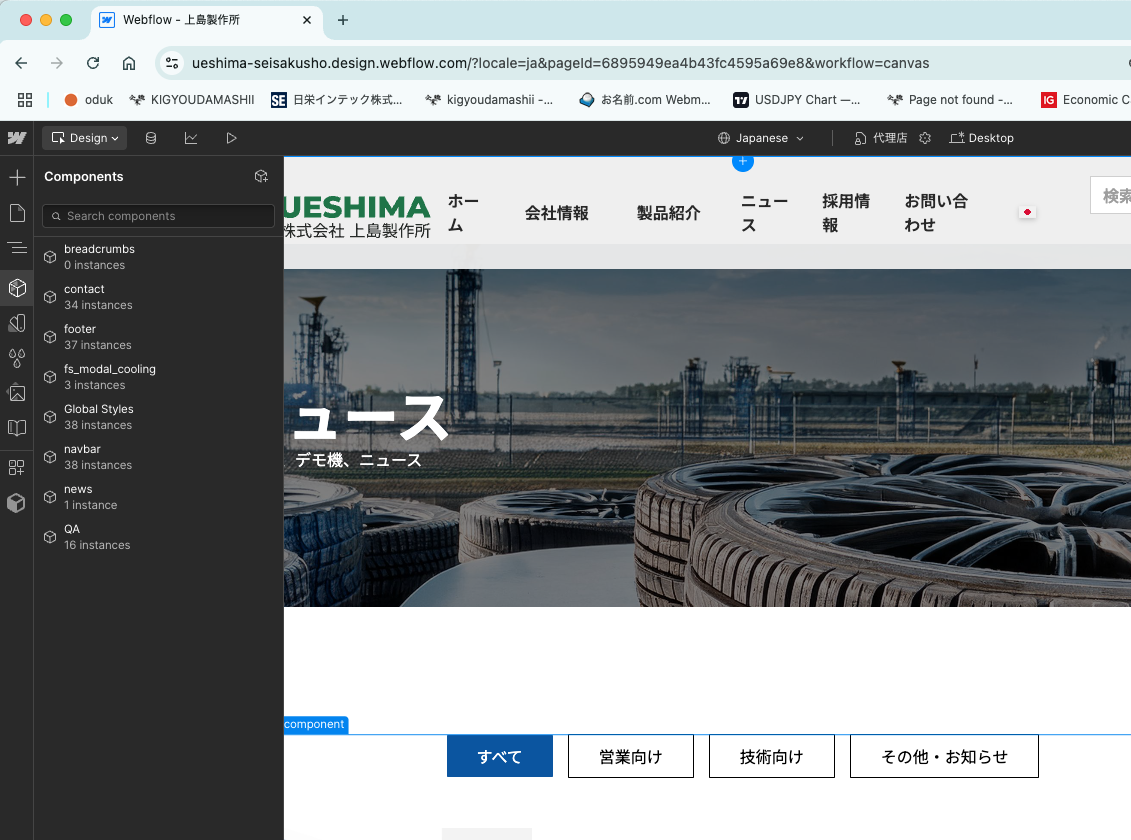Click the デモ機、ニュース subtitle text

point(358,460)
